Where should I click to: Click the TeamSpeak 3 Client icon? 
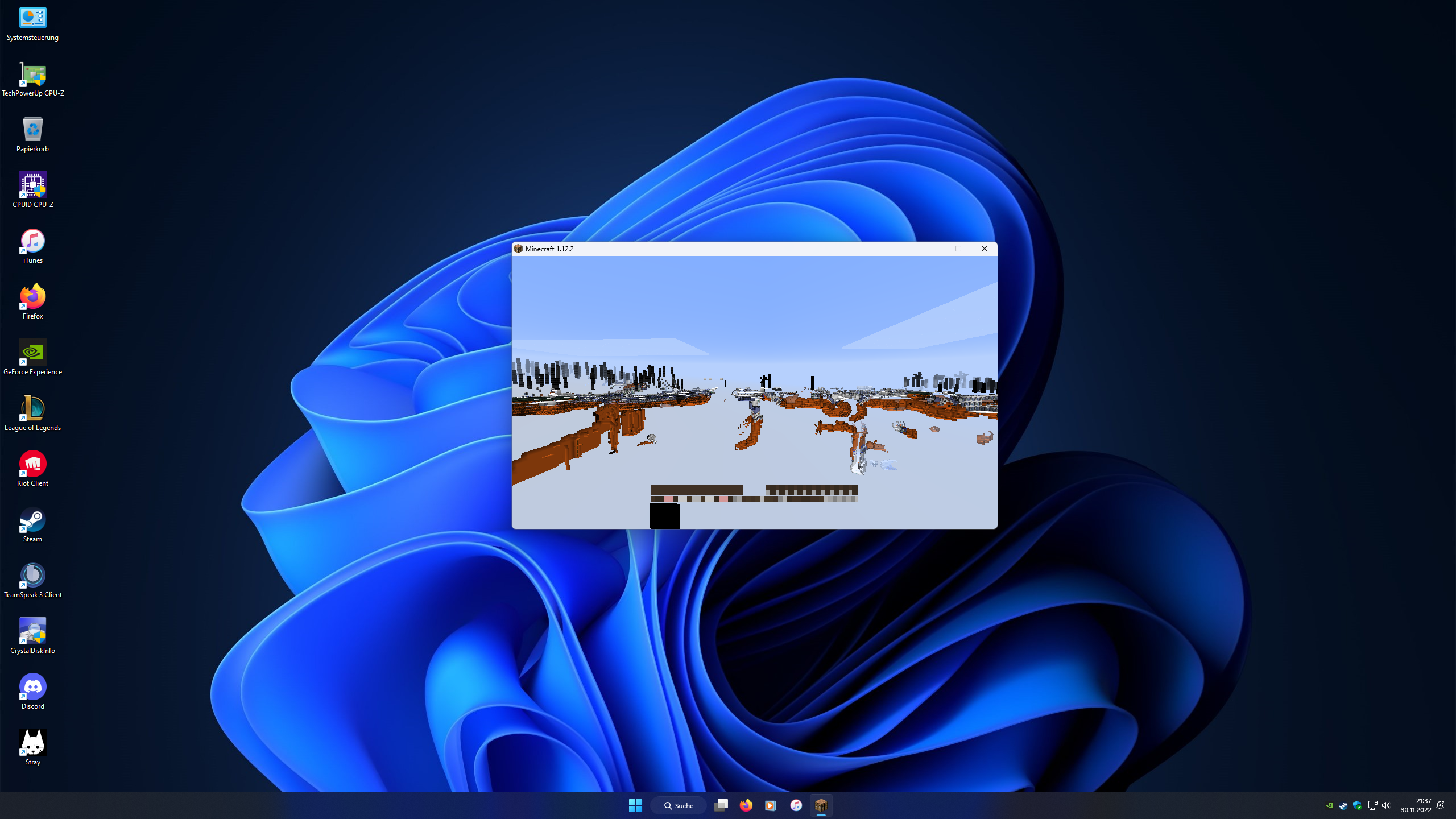[x=32, y=576]
